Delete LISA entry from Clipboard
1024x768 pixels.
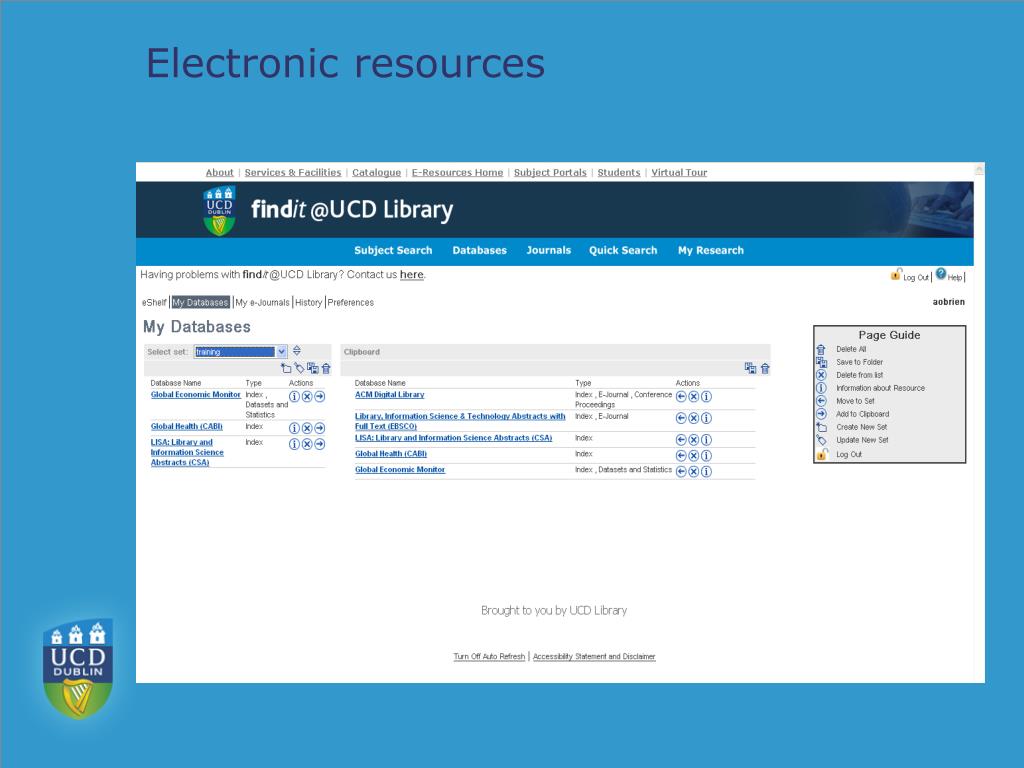pos(694,440)
